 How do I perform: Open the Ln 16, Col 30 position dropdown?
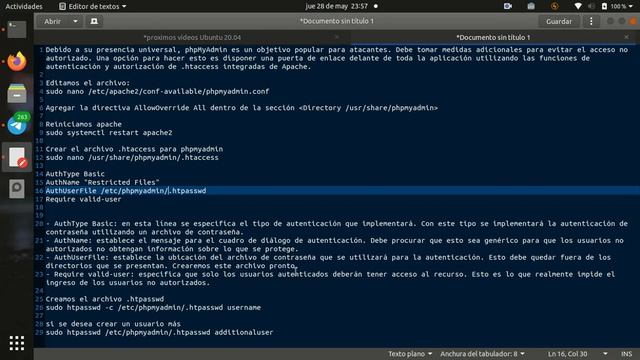pyautogui.click(x=577, y=354)
